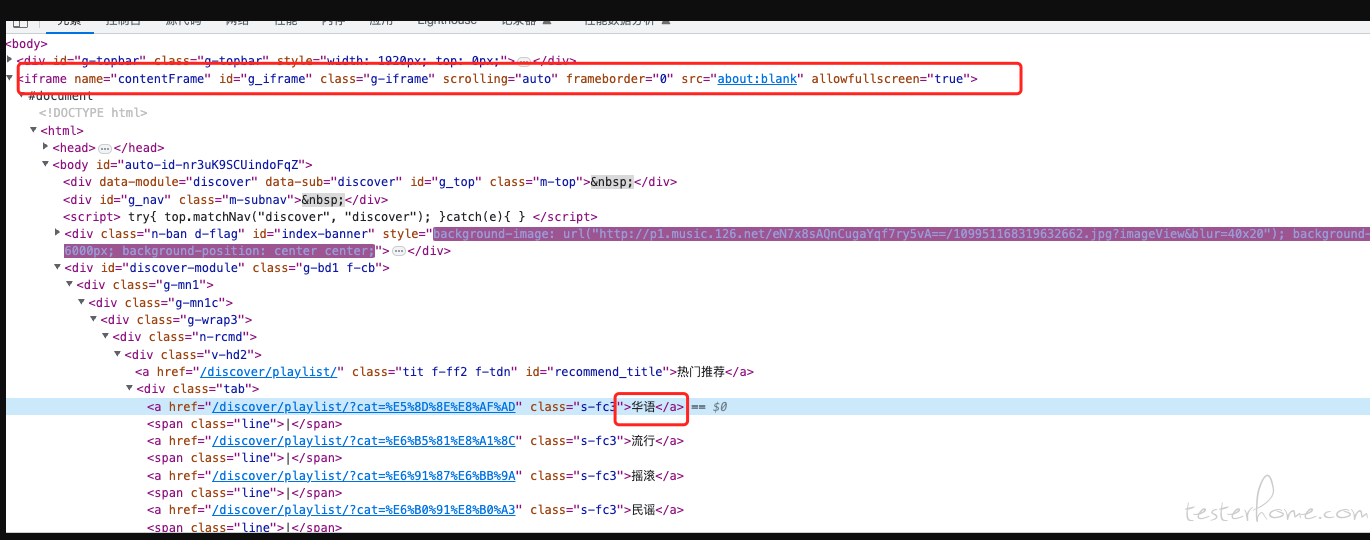Screen dimensions: 1370x540
Task: Click the &nbsp; entity in m-top div
Action: tap(611, 182)
